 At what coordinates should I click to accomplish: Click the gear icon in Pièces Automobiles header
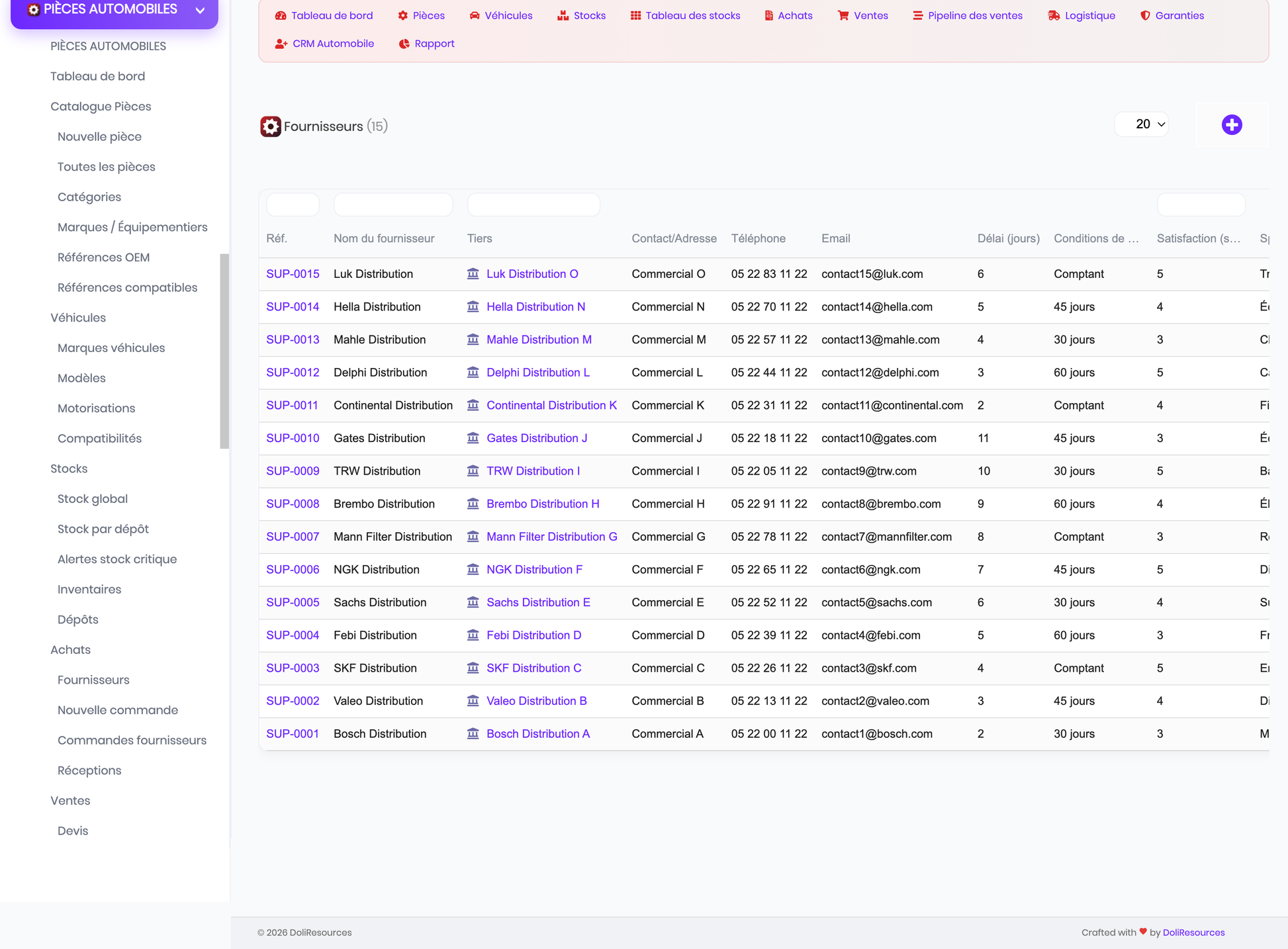click(x=33, y=9)
